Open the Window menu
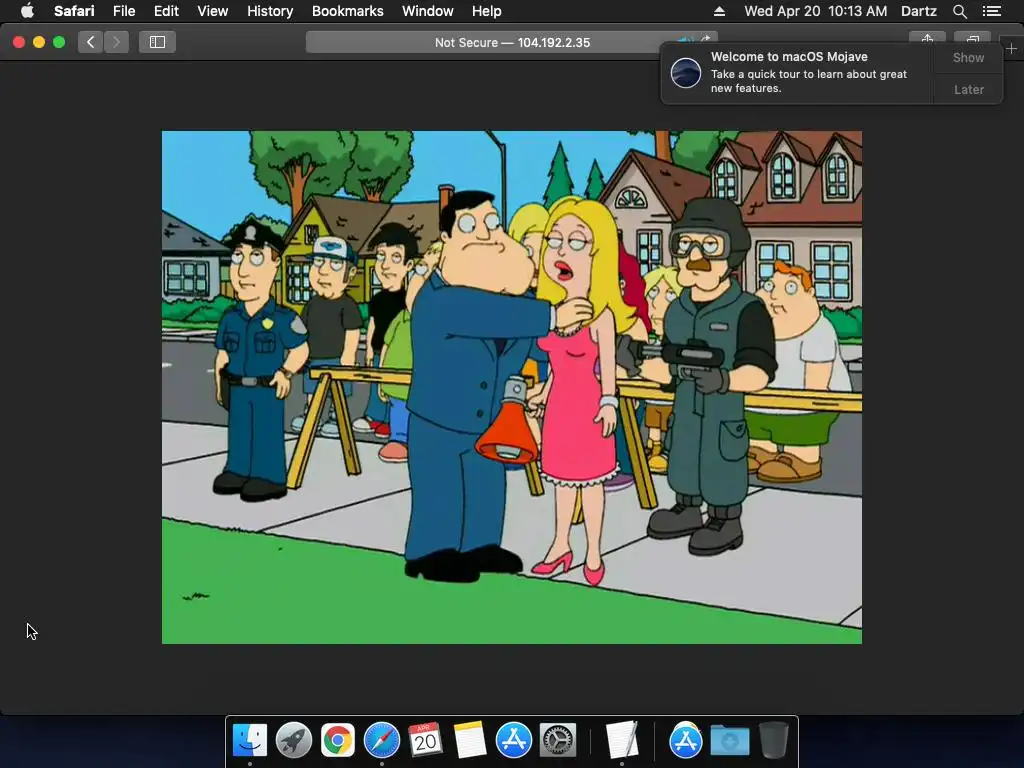The width and height of the screenshot is (1024, 768). [427, 11]
